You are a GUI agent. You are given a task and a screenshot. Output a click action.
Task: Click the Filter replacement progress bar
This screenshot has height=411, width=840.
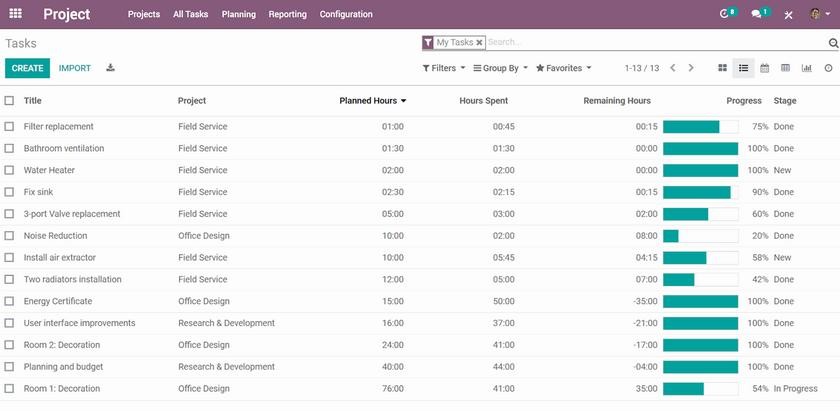[x=701, y=126]
